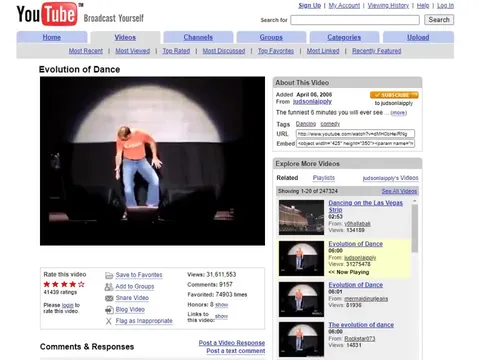
Task: Focus the Search for text field
Action: 355,20
